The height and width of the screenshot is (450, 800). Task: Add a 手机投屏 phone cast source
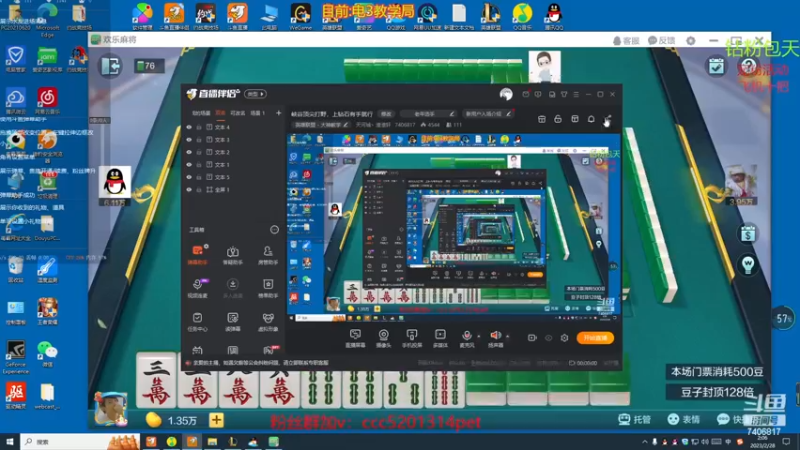pos(411,338)
